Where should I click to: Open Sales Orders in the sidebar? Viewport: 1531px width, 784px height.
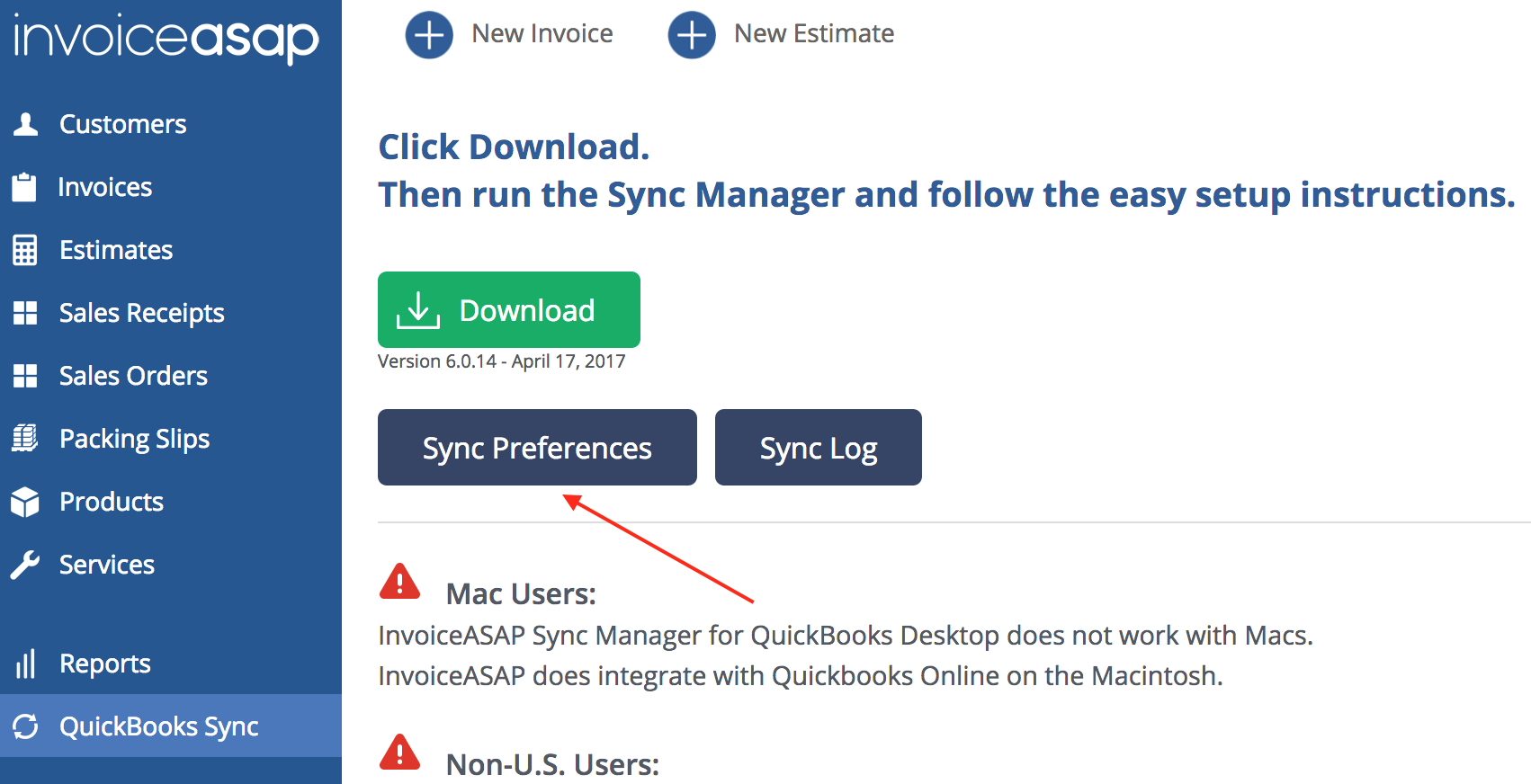point(133,376)
